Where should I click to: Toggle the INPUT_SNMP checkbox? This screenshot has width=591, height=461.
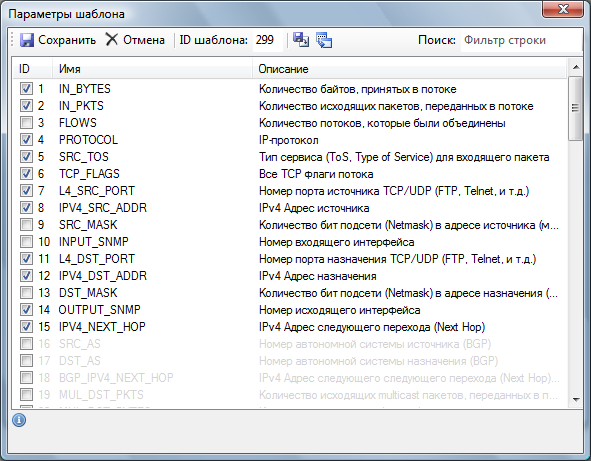[x=26, y=242]
